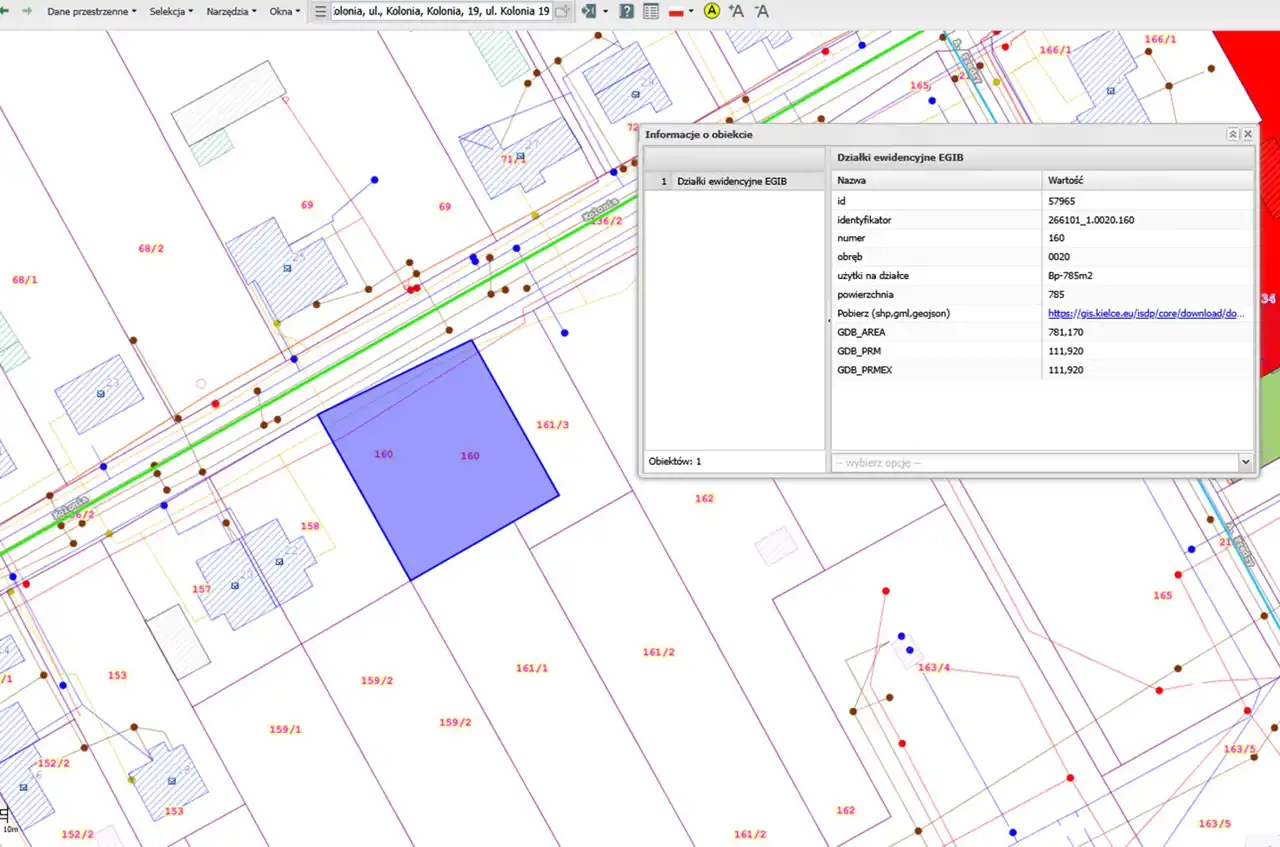1280x847 pixels.
Task: Click the table list icon in toolbar
Action: tap(651, 11)
